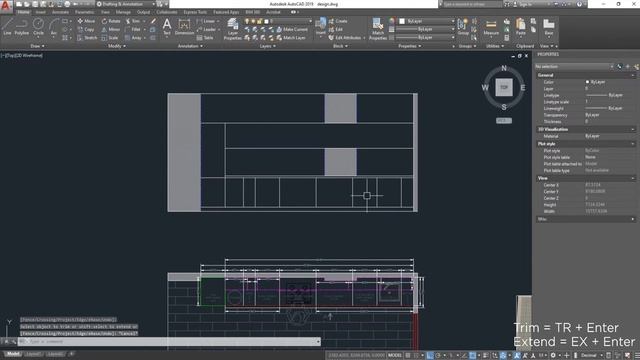
Task: Toggle Ortho mode in status bar
Action: click(x=430, y=356)
